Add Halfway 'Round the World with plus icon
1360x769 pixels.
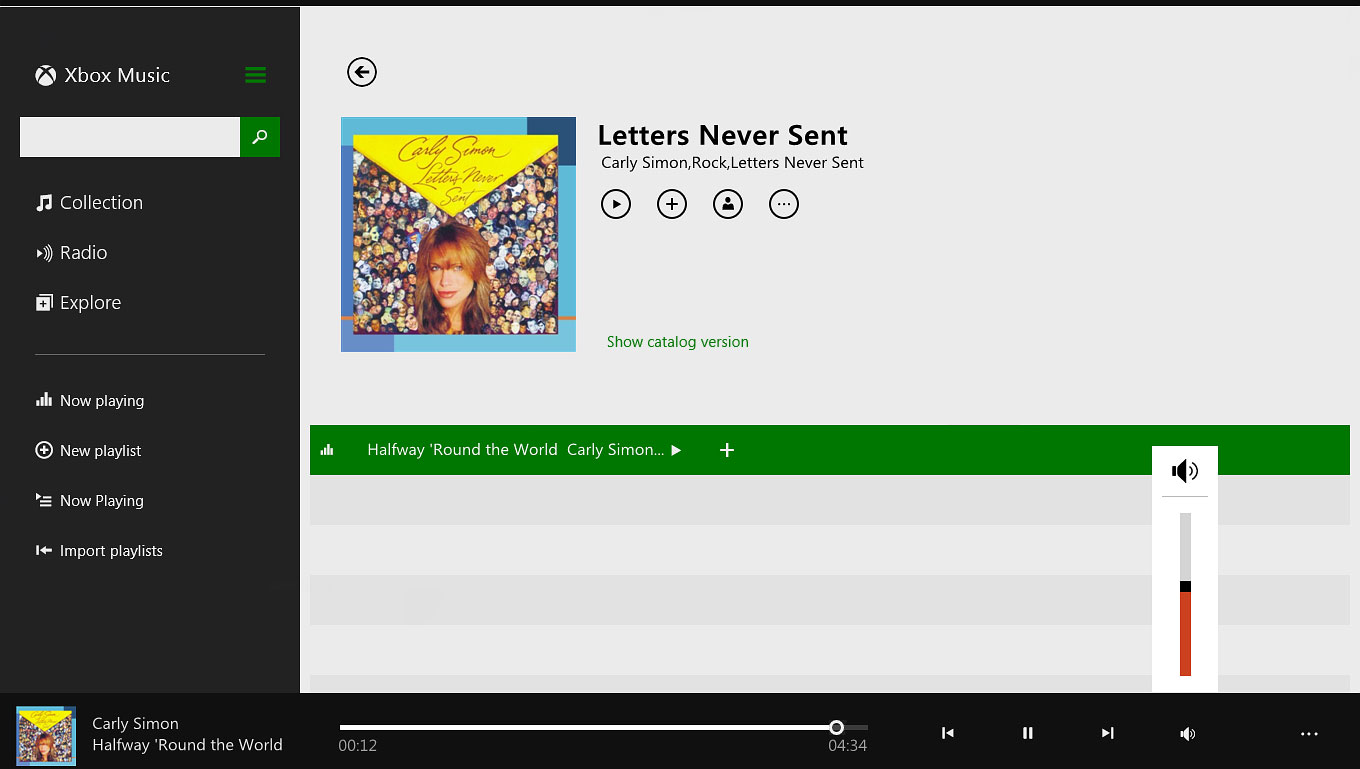click(x=727, y=450)
